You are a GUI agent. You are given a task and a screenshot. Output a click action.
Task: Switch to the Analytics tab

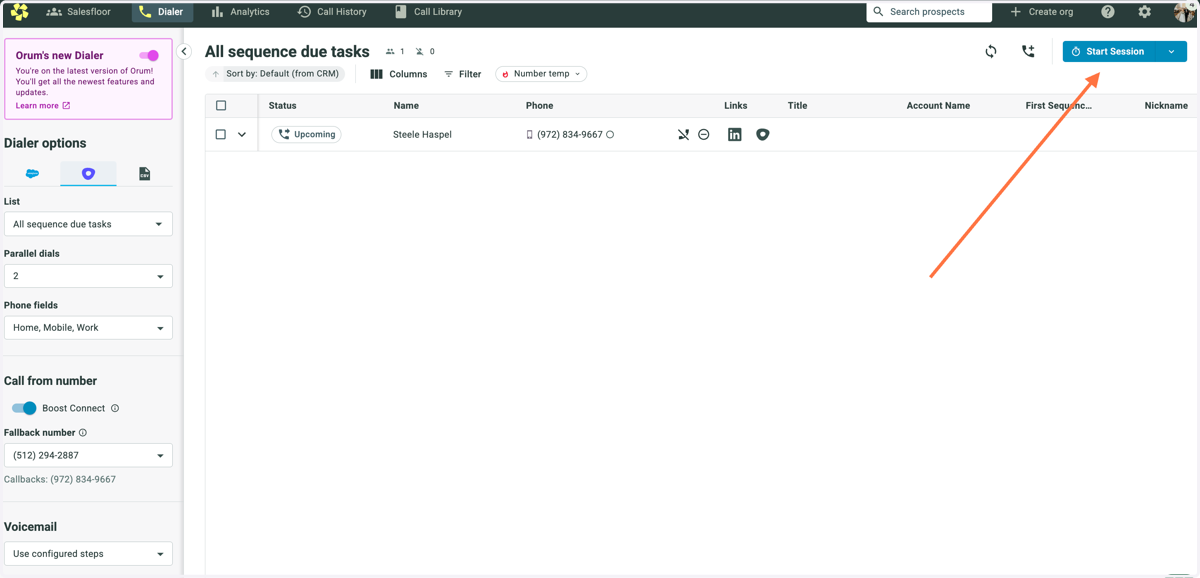pyautogui.click(x=240, y=12)
